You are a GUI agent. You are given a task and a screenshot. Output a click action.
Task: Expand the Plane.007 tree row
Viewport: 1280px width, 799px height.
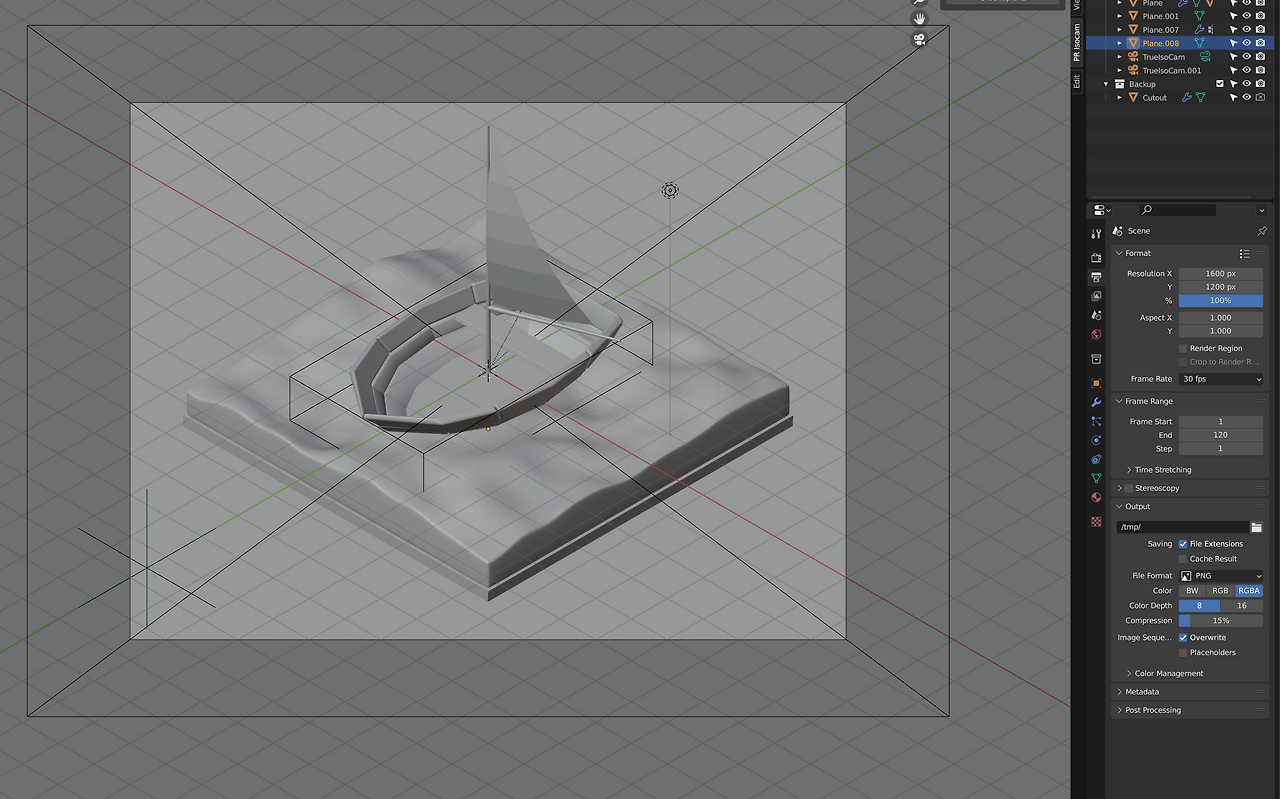pyautogui.click(x=1120, y=30)
